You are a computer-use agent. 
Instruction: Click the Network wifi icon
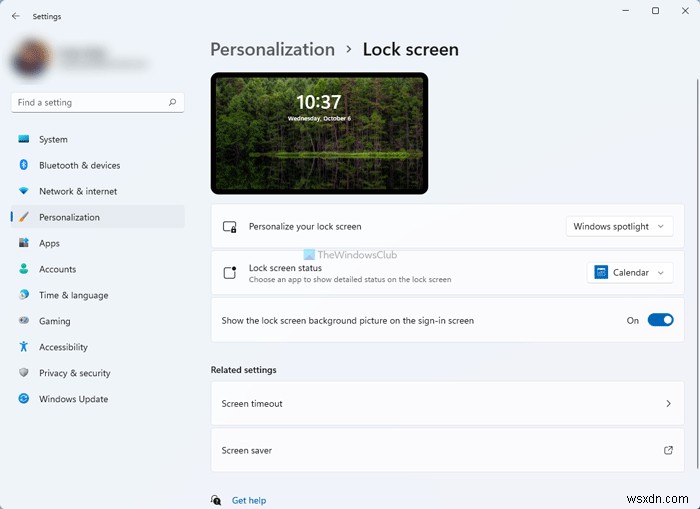point(24,191)
